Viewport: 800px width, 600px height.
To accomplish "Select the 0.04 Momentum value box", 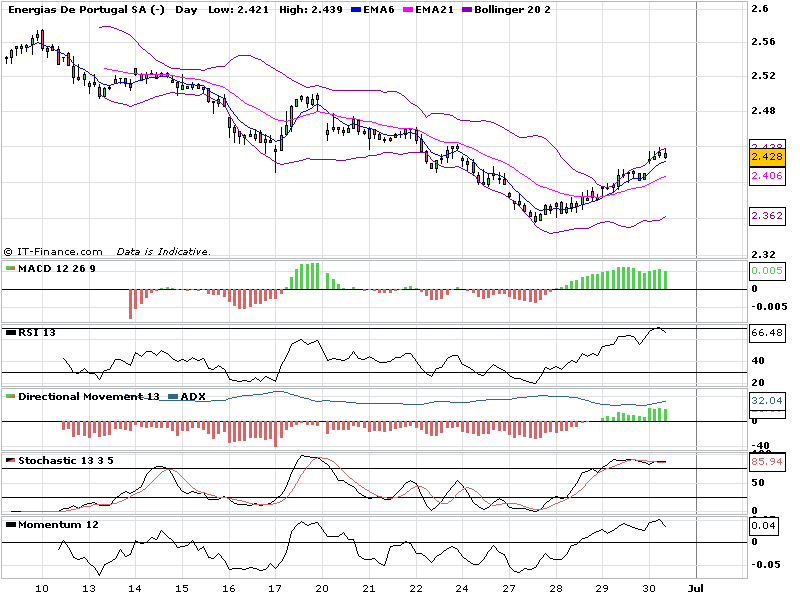I will coord(764,526).
